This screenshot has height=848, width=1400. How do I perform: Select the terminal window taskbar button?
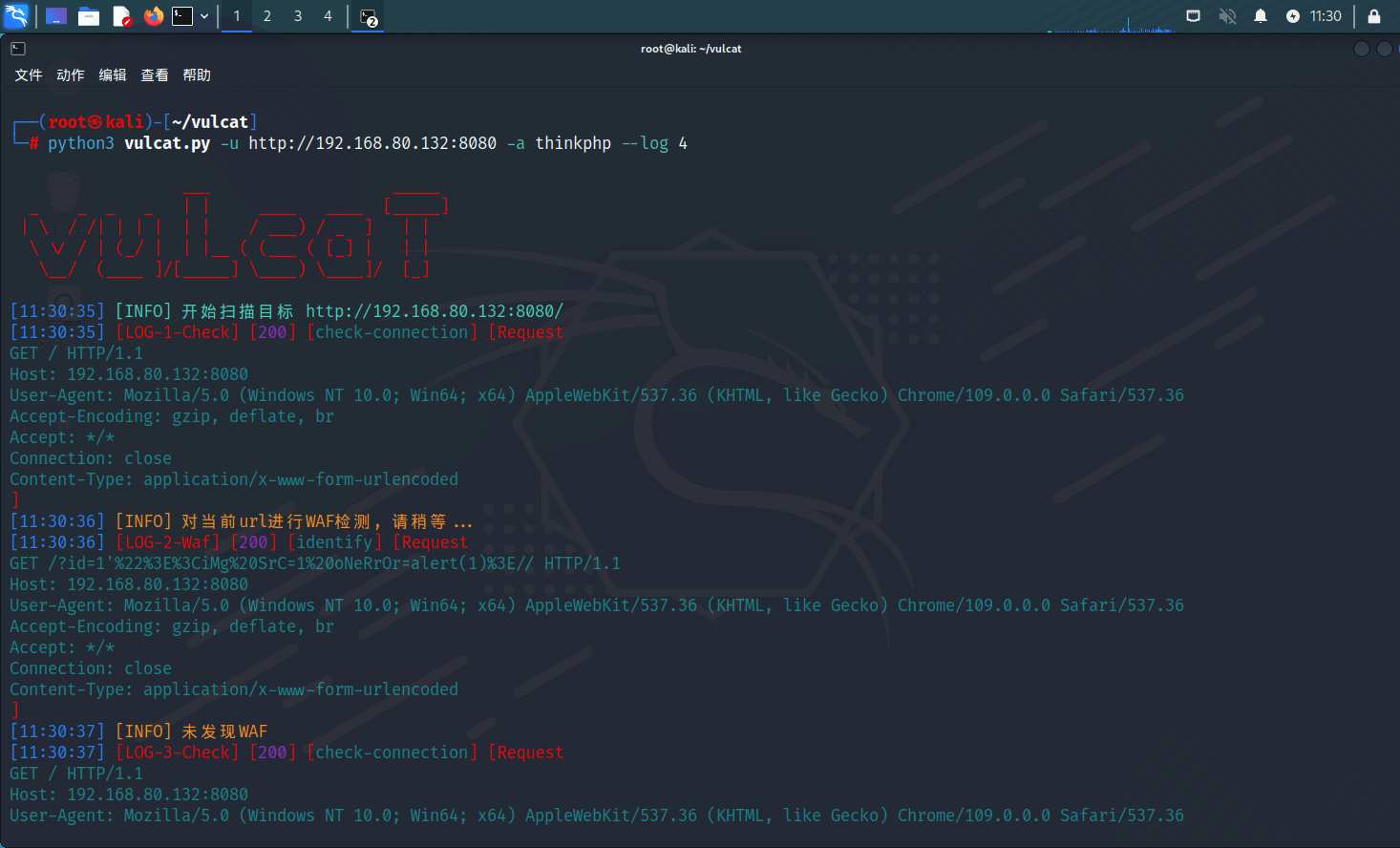(x=369, y=17)
